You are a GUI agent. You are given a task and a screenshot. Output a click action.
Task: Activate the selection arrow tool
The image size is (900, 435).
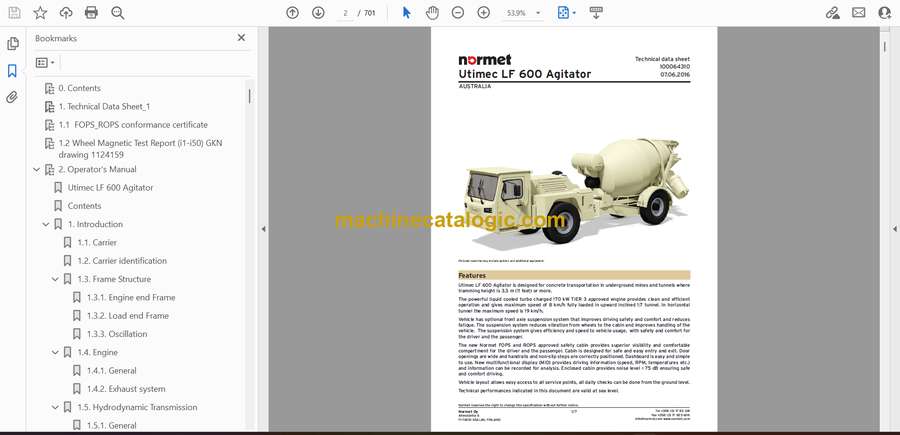pyautogui.click(x=406, y=13)
